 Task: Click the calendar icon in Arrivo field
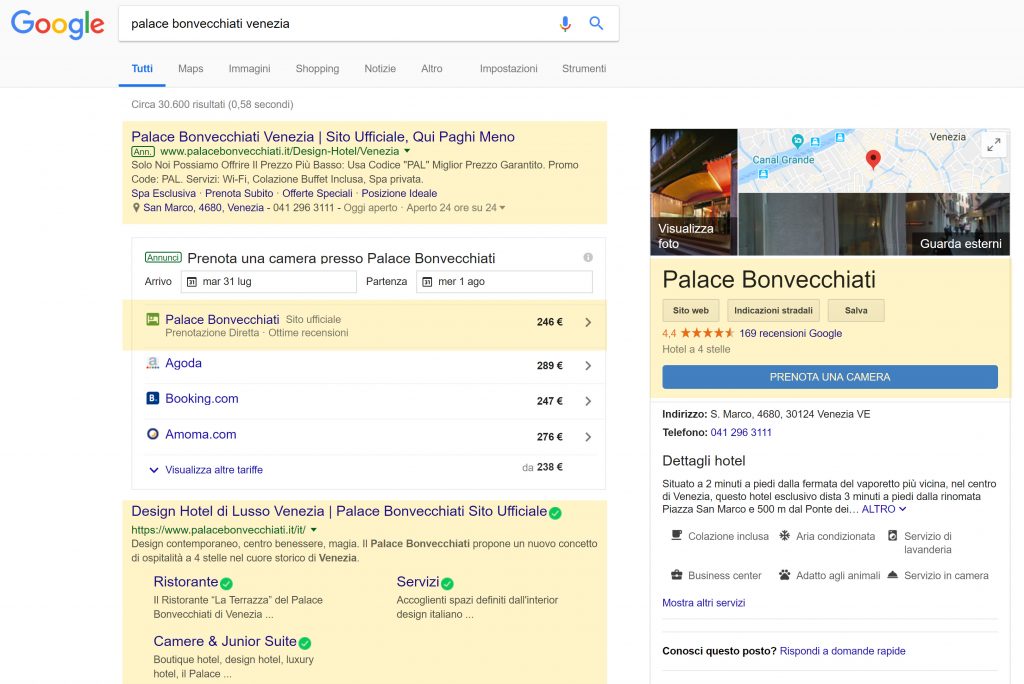192,282
